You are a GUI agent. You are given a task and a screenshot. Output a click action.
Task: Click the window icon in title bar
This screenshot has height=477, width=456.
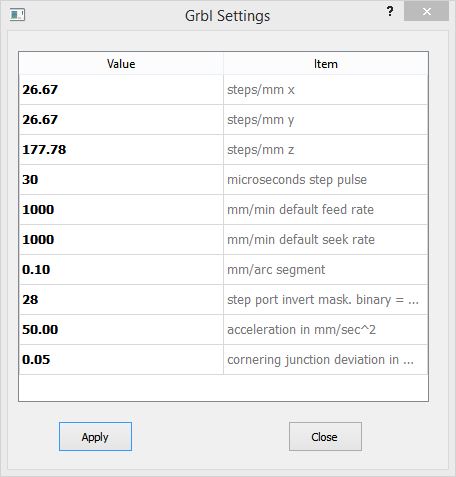17,14
